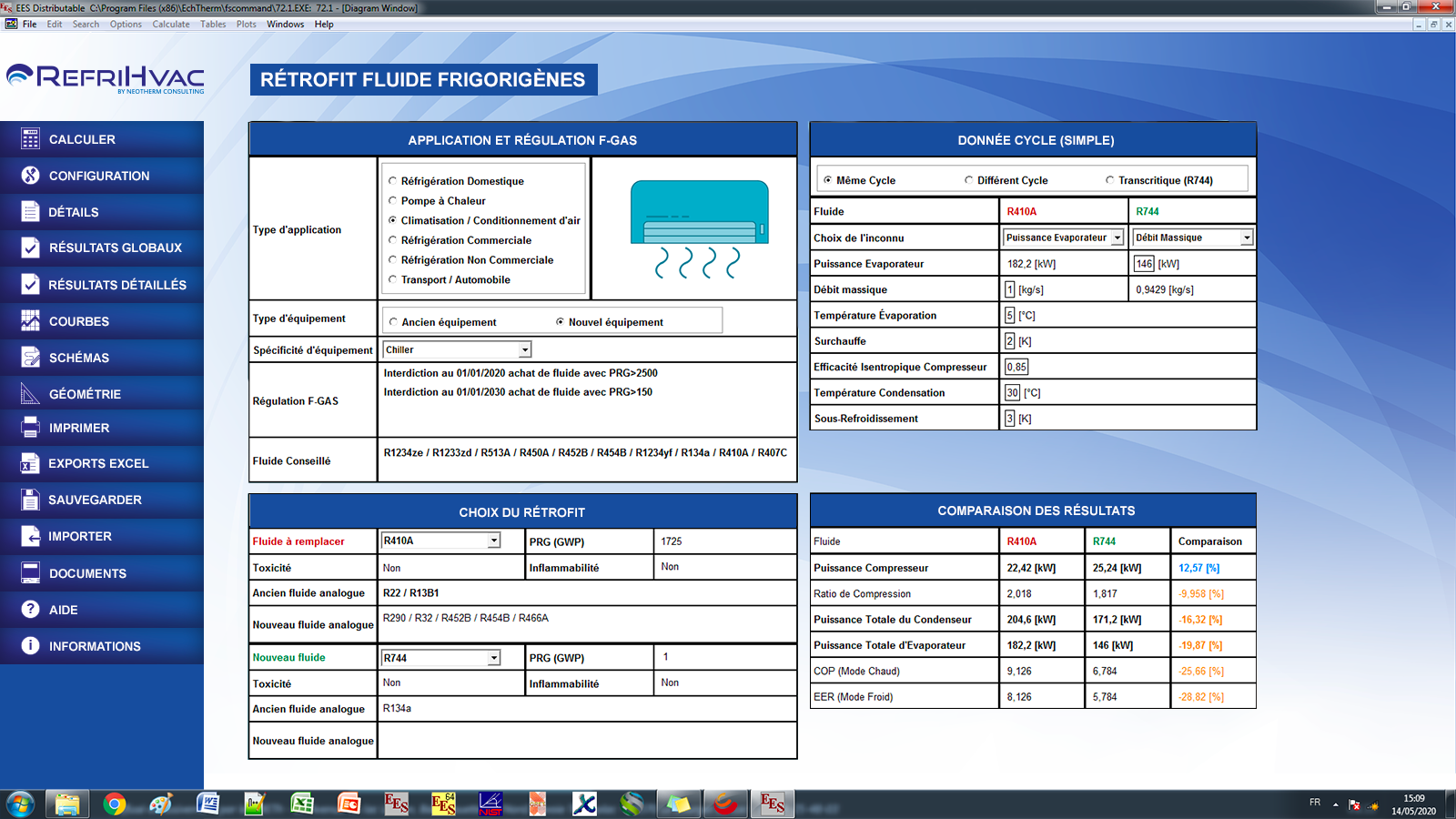
Task: Select Nouvel équipement radio button
Action: tap(561, 322)
